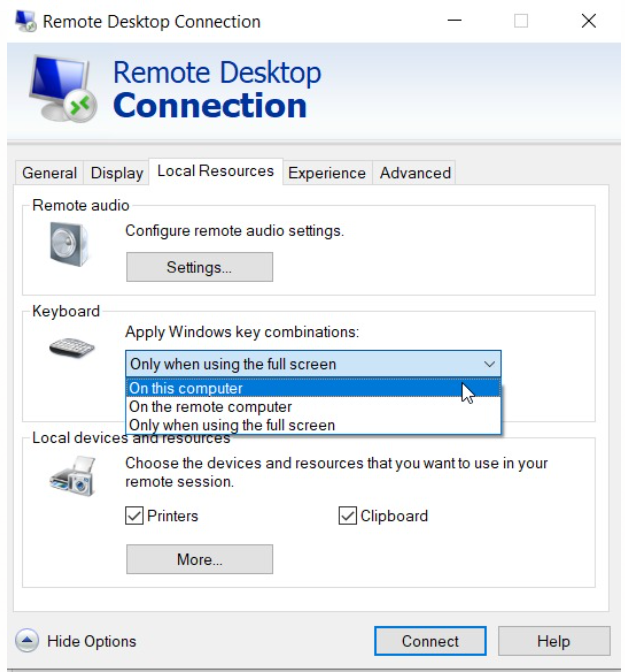
Task: Open Help button
Action: click(x=554, y=641)
